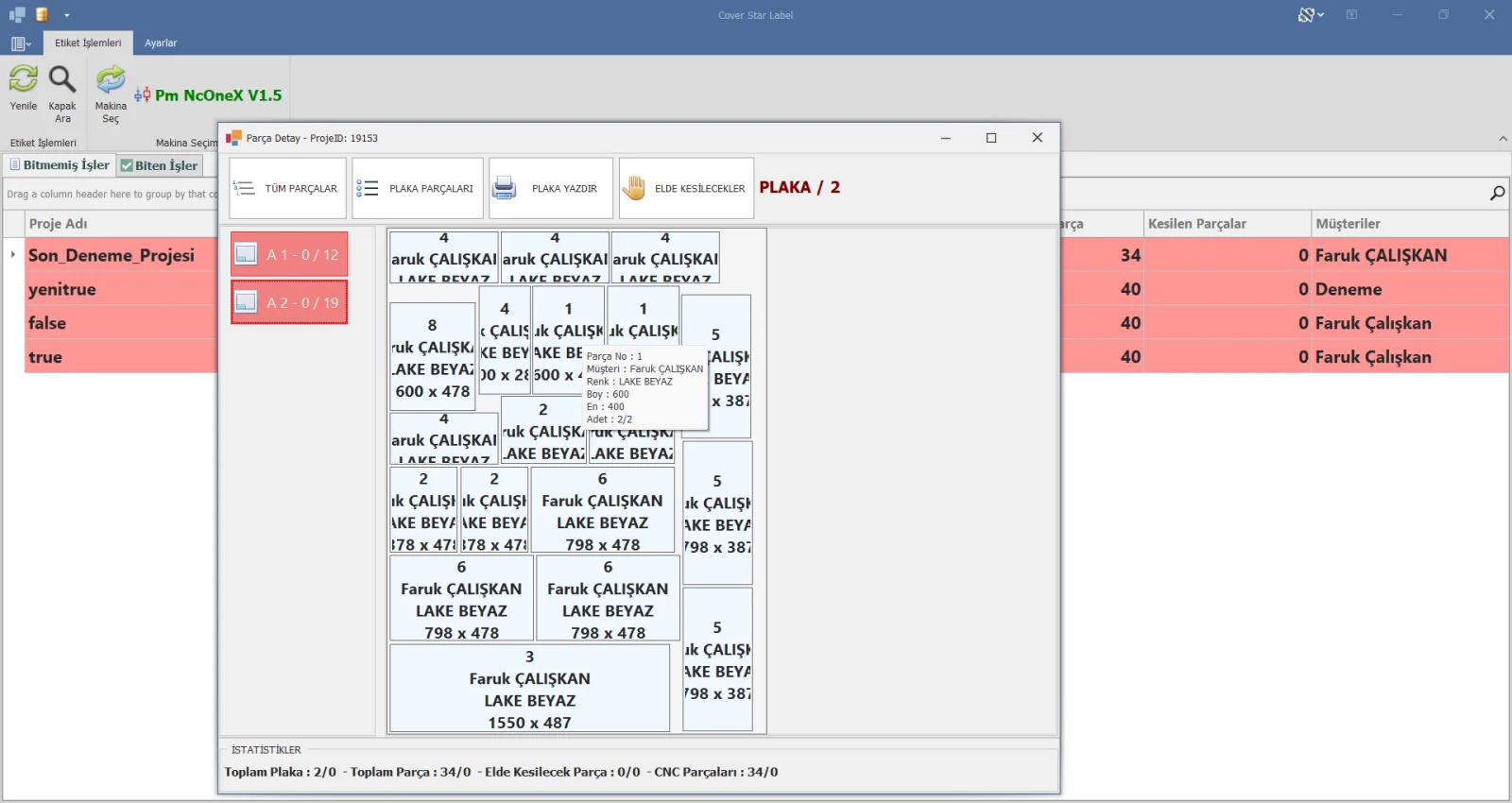
Task: Click the ribbon display options icon
Action: [x=1351, y=15]
